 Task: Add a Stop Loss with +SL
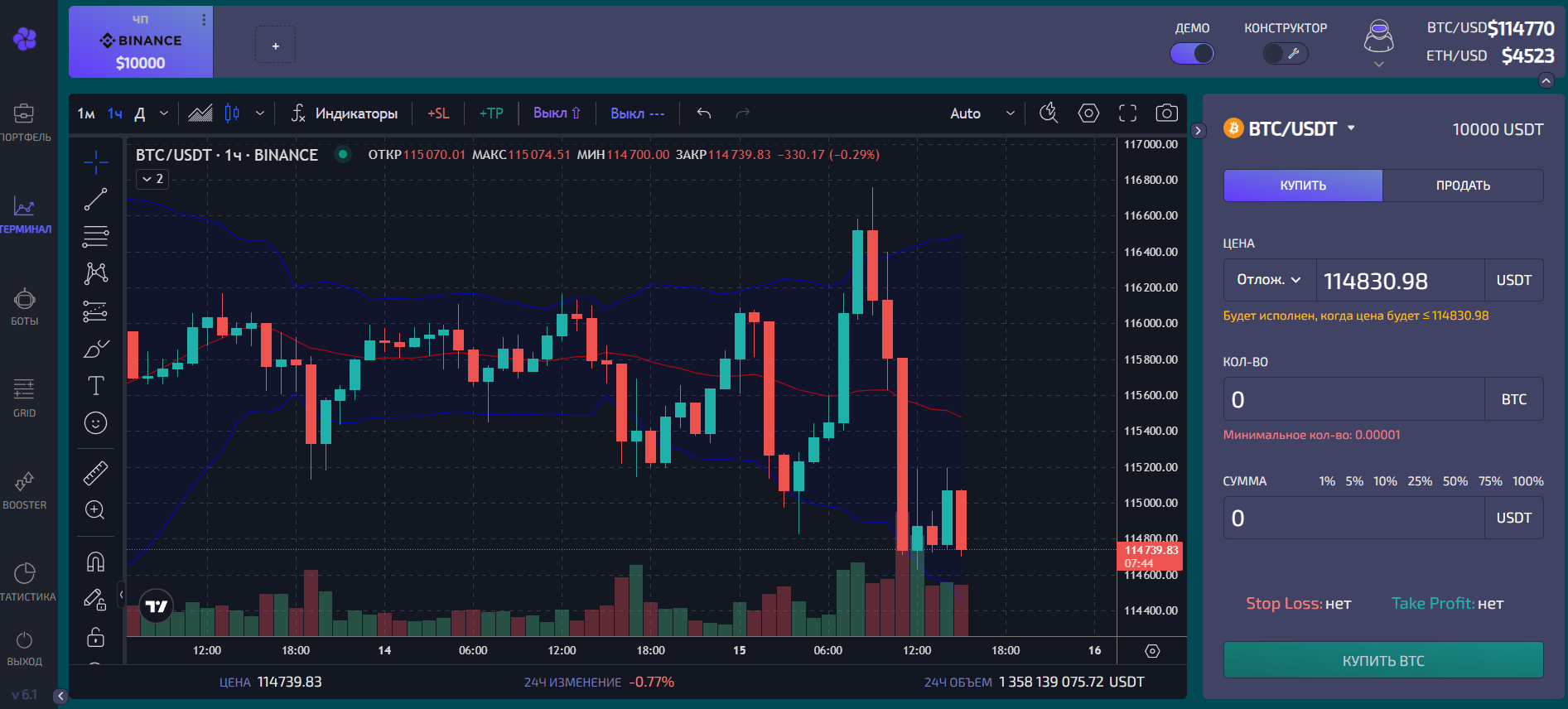[x=438, y=113]
